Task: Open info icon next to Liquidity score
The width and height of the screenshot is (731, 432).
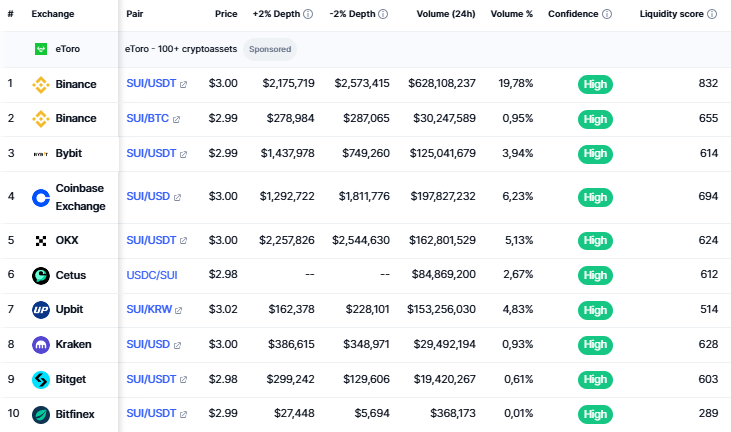Action: (x=712, y=14)
